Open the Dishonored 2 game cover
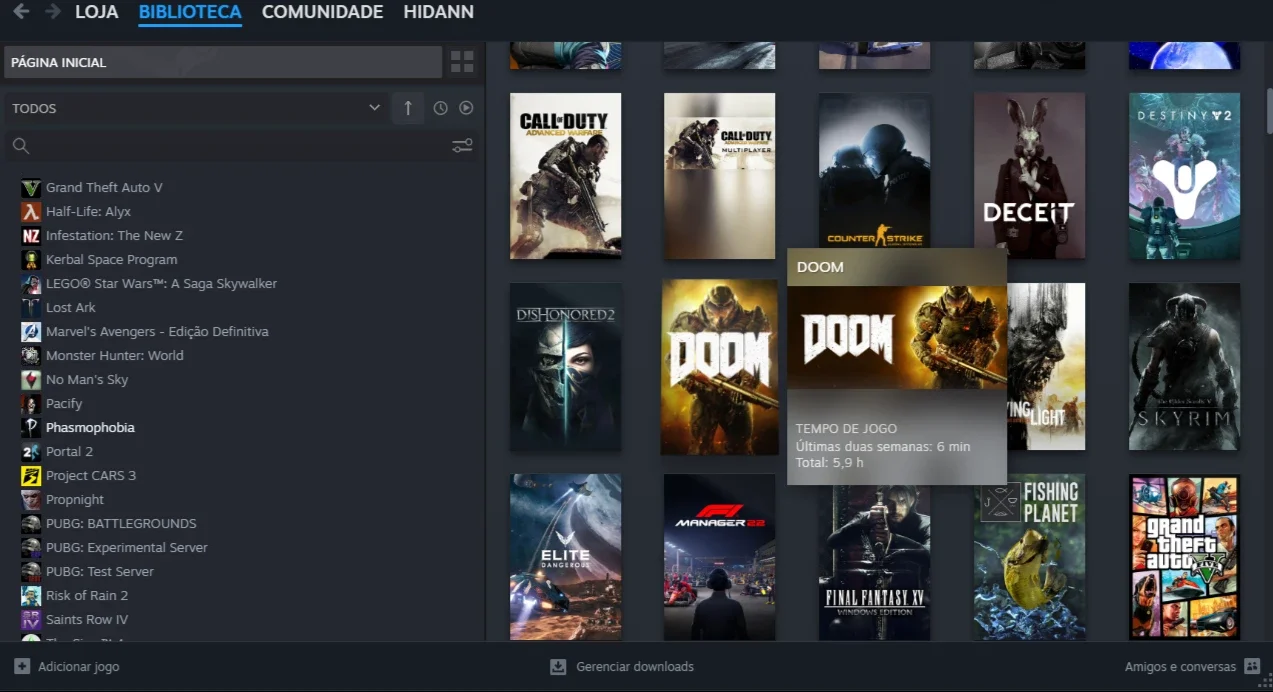The height and width of the screenshot is (692, 1273). coord(565,366)
